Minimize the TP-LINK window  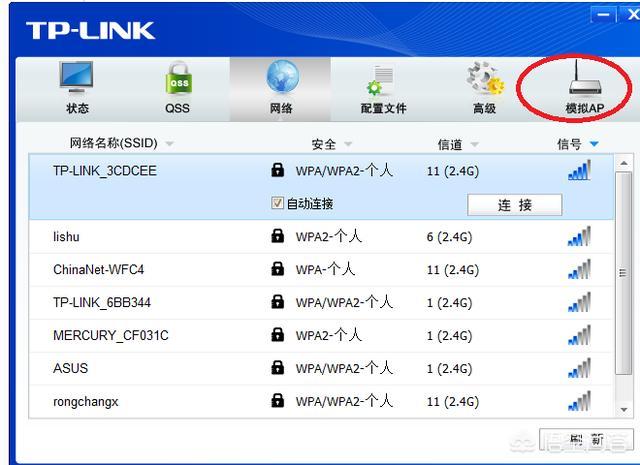(x=602, y=16)
